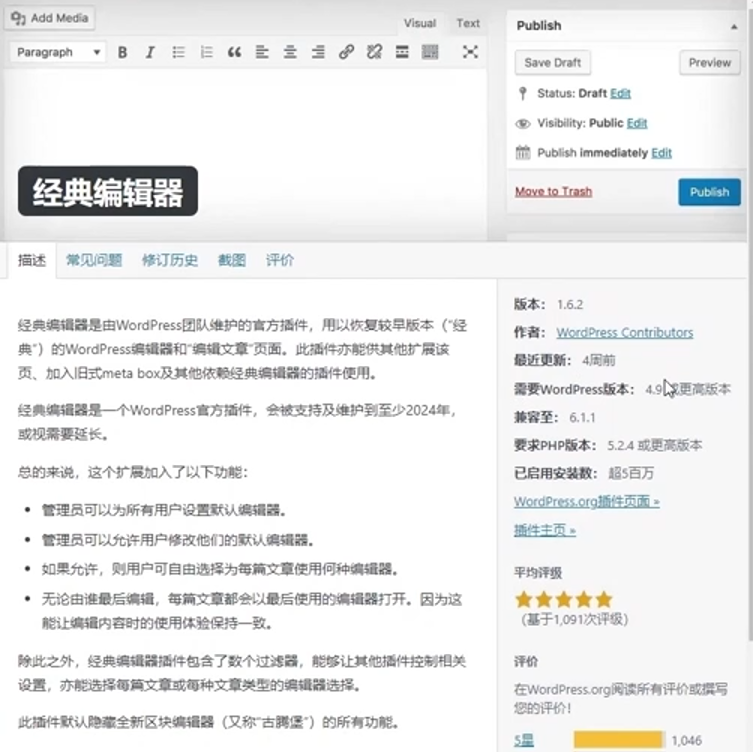The image size is (753, 752).
Task: Open the 截图 tab
Action: [232, 261]
